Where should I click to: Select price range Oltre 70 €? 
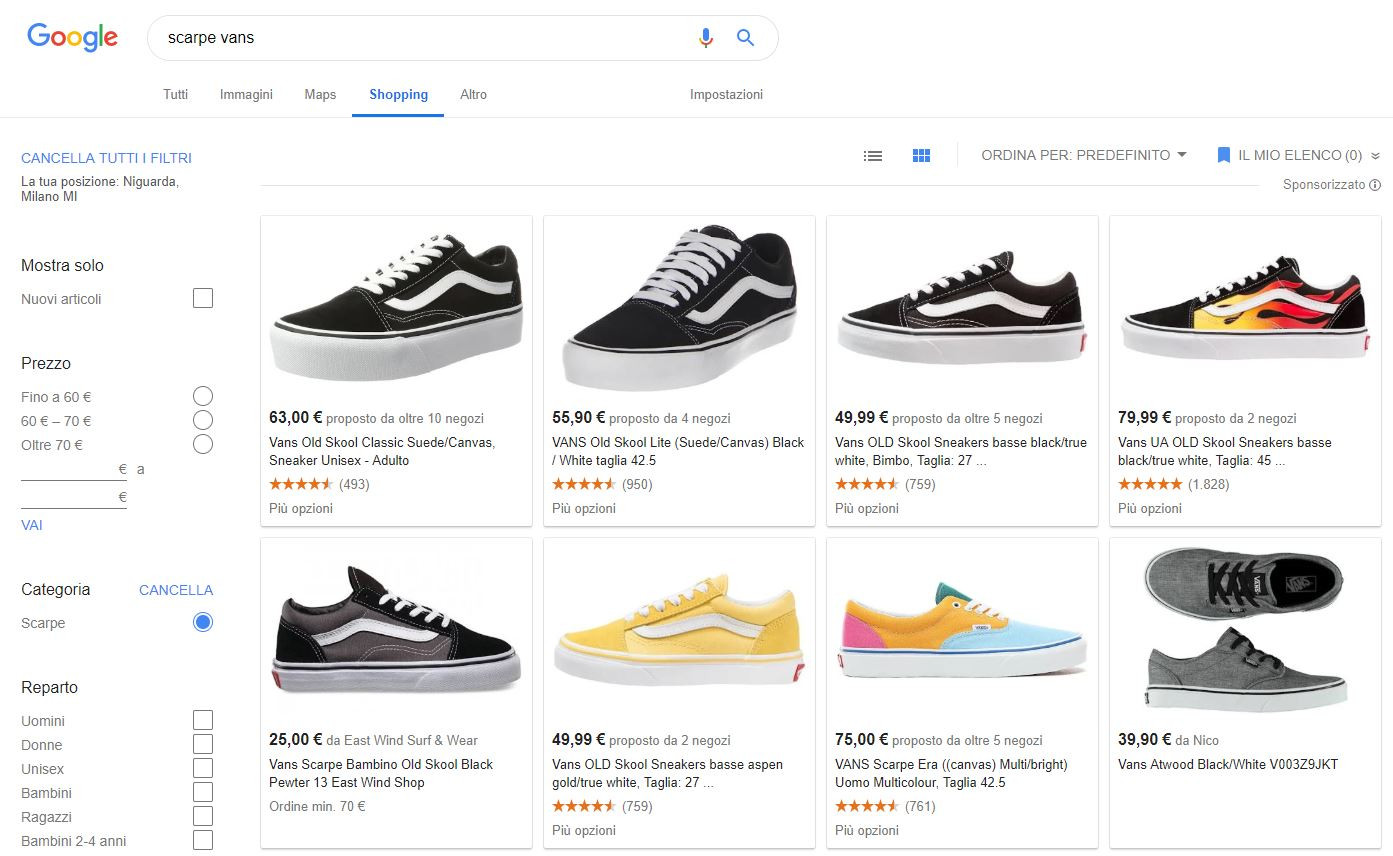tap(203, 444)
